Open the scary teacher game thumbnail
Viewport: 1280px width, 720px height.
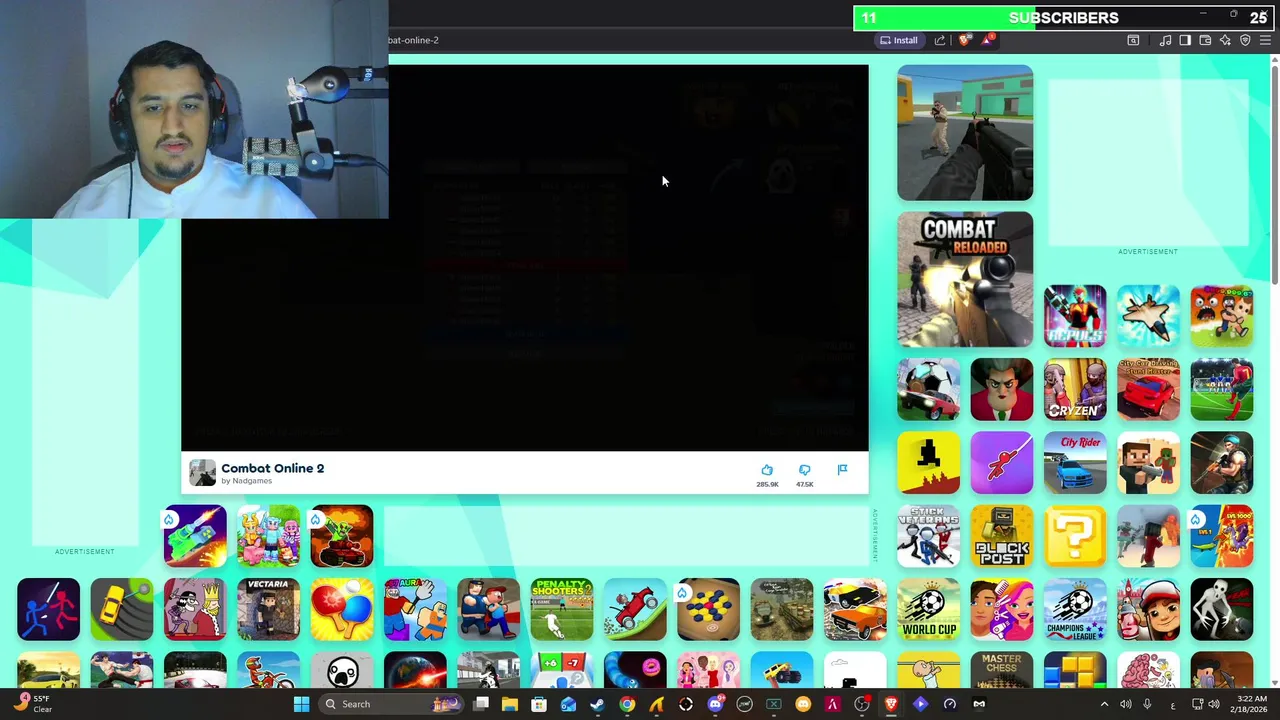(1002, 389)
